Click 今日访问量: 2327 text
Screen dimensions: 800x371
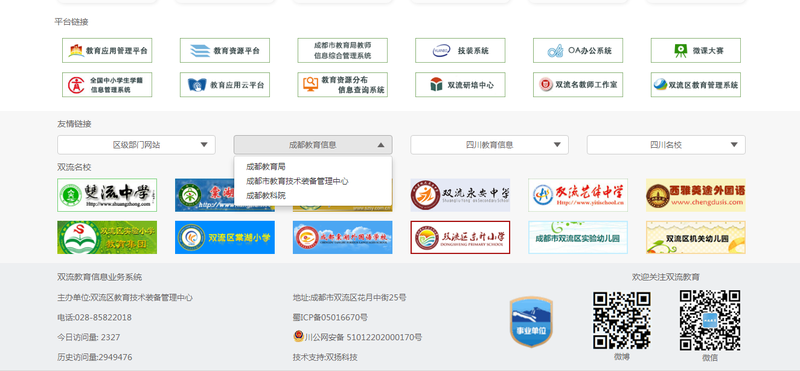pos(89,337)
